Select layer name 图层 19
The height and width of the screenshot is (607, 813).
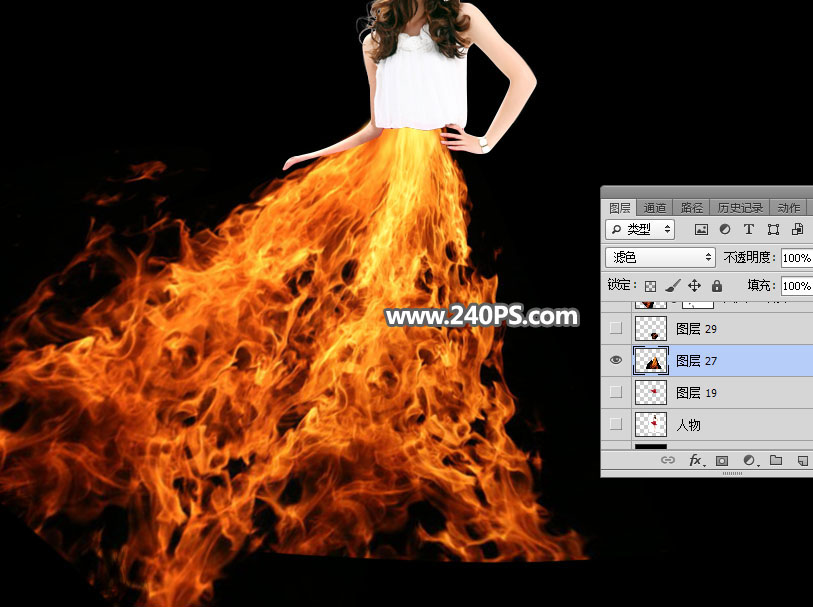pos(696,393)
